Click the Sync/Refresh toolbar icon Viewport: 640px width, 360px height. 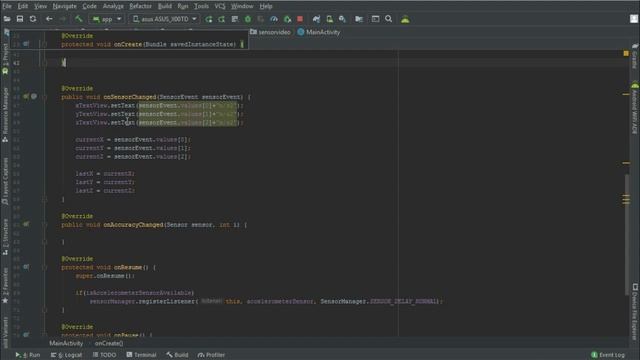(33, 19)
